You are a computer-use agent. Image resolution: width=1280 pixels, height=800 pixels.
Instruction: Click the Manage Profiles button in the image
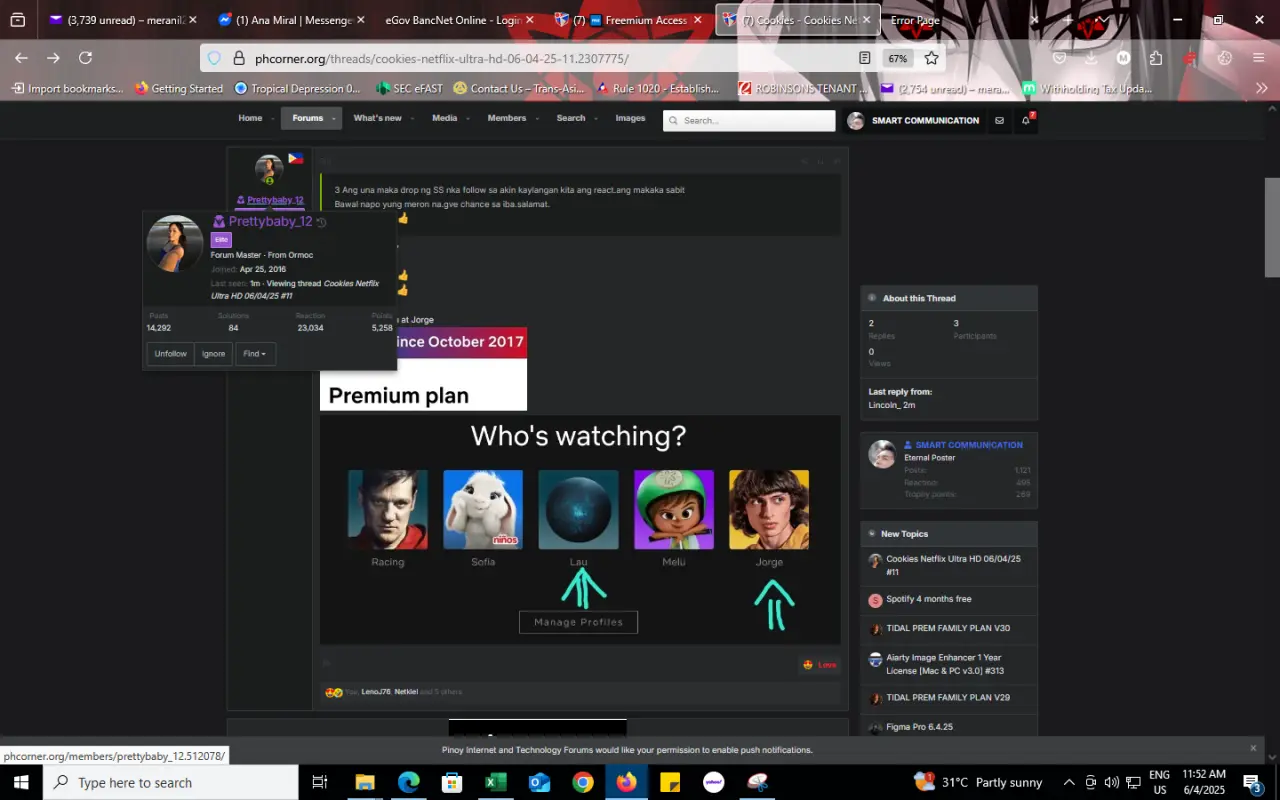click(x=578, y=622)
